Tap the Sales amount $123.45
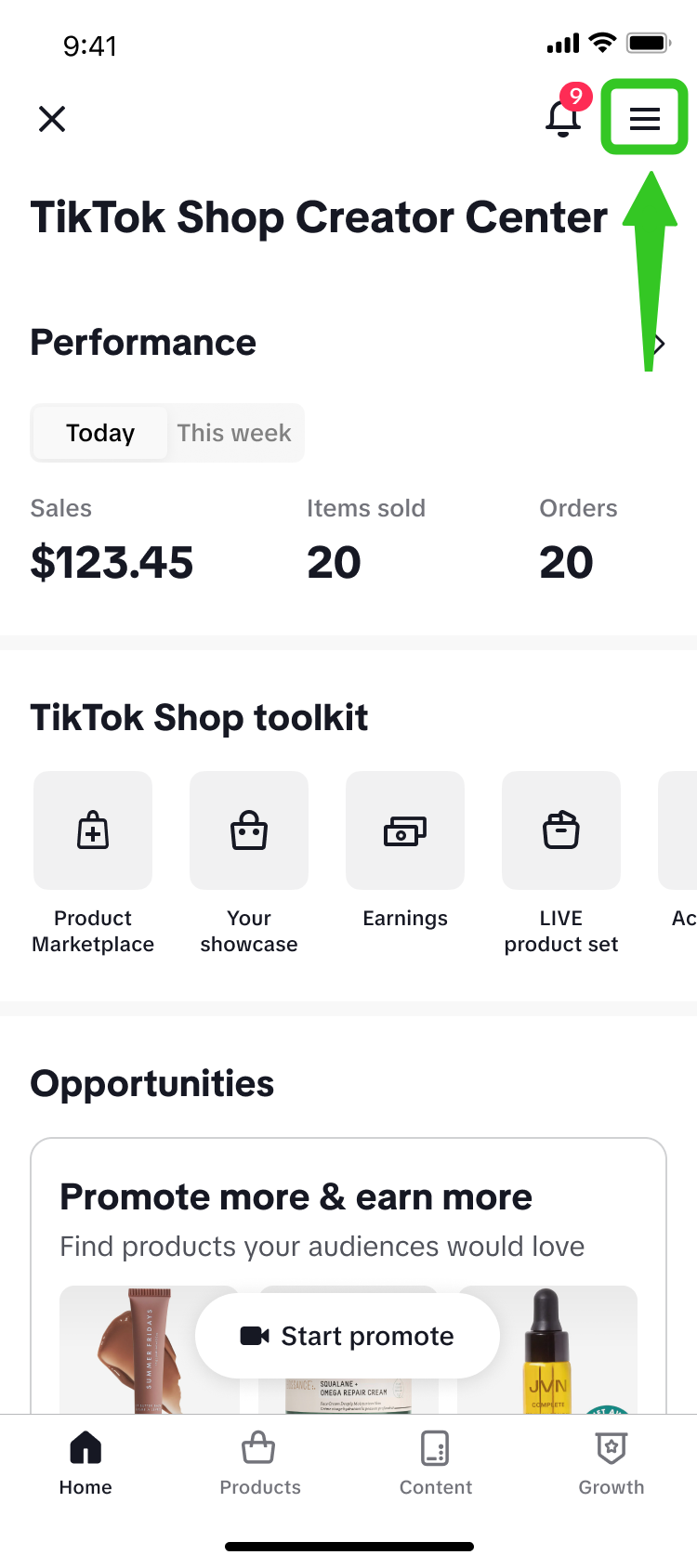The height and width of the screenshot is (1568, 697). [112, 562]
